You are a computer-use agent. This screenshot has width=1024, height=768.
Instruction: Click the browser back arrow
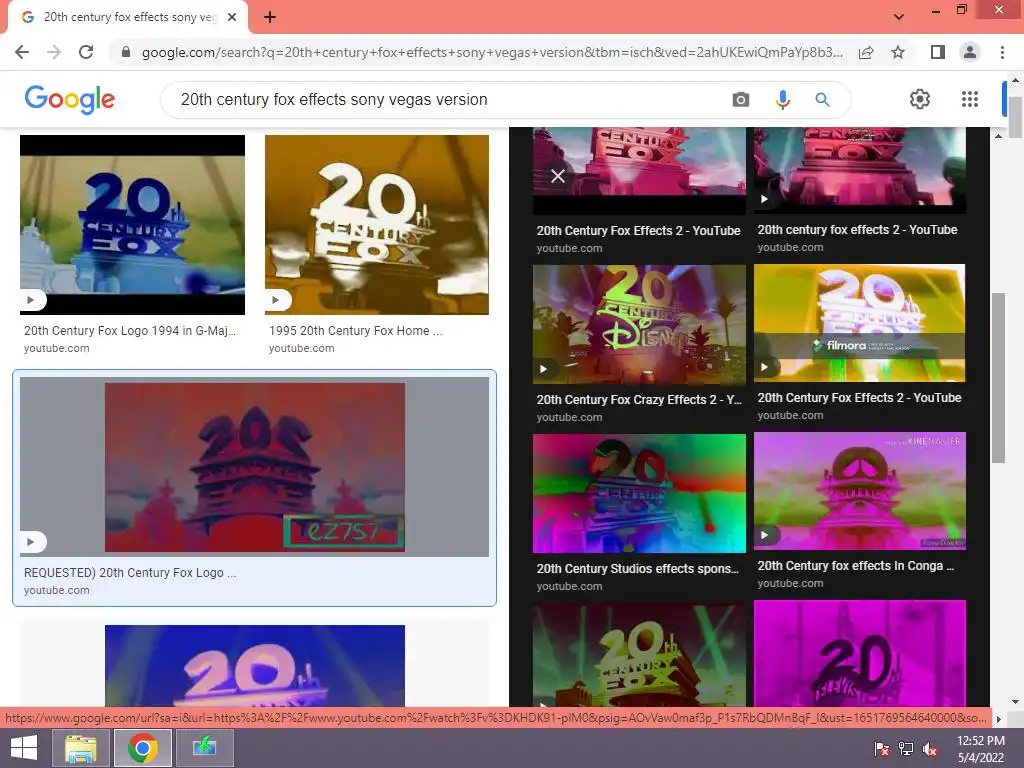click(x=22, y=52)
